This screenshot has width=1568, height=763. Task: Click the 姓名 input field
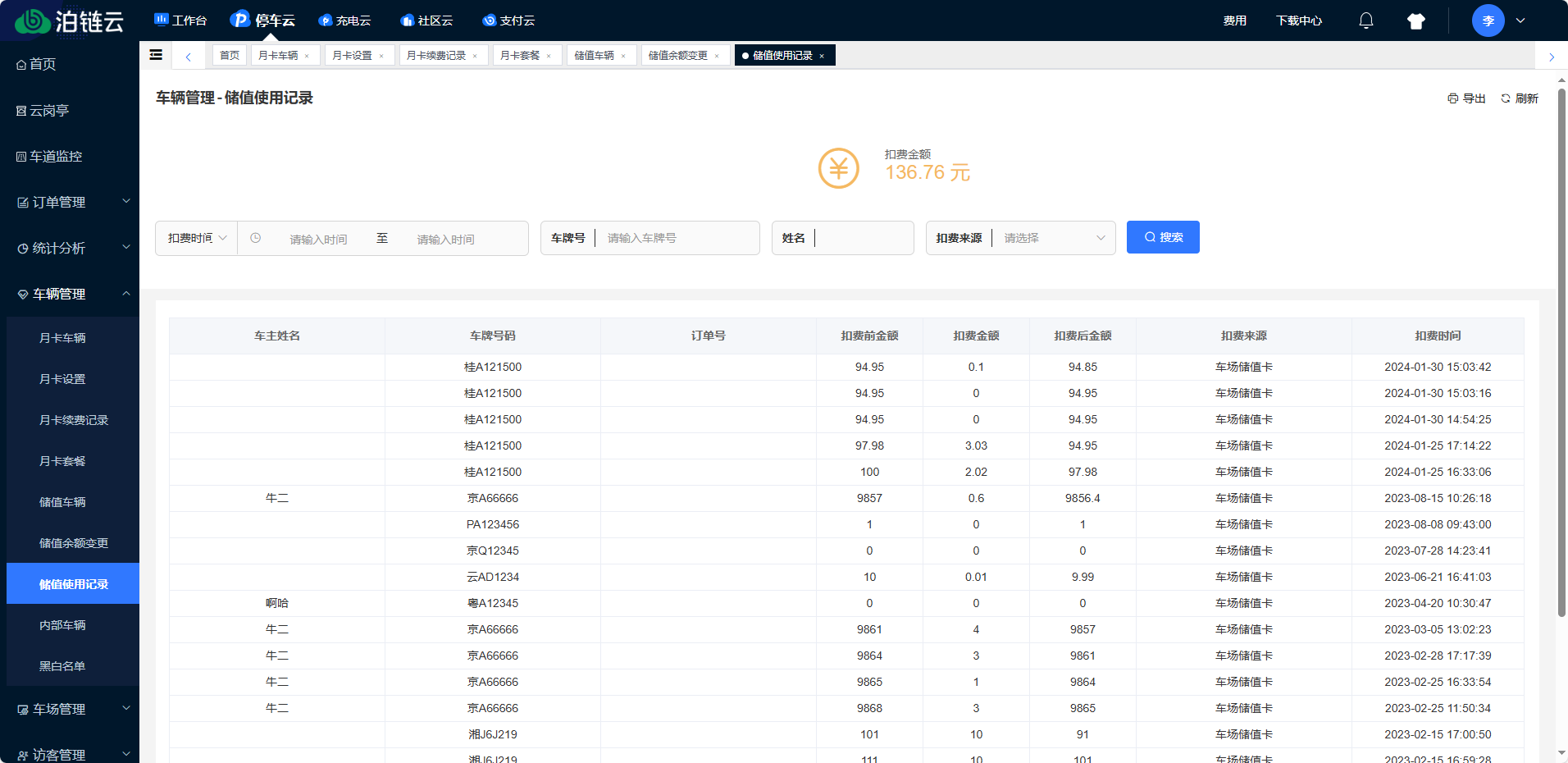coord(864,238)
